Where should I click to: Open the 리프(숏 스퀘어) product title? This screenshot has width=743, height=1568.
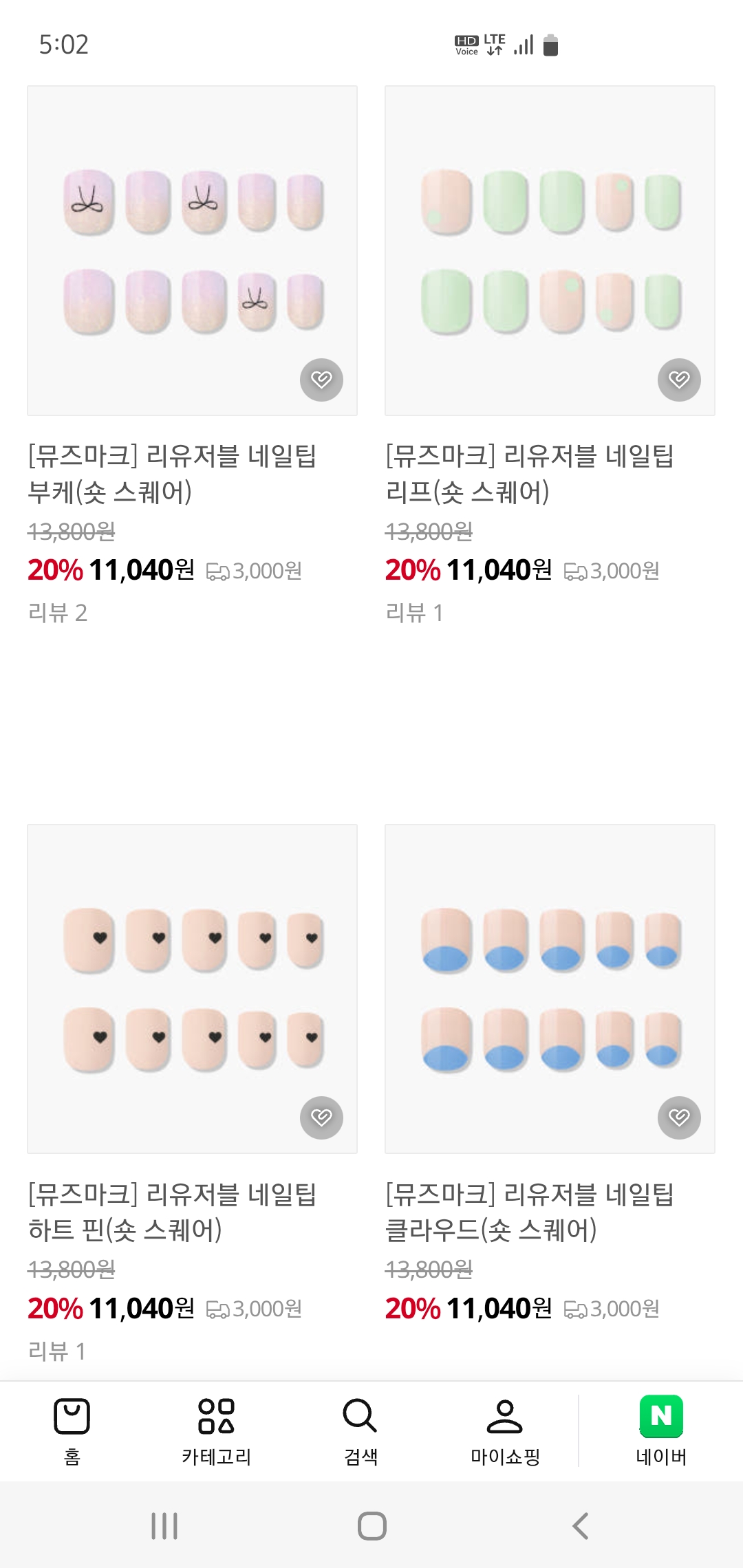coord(530,473)
